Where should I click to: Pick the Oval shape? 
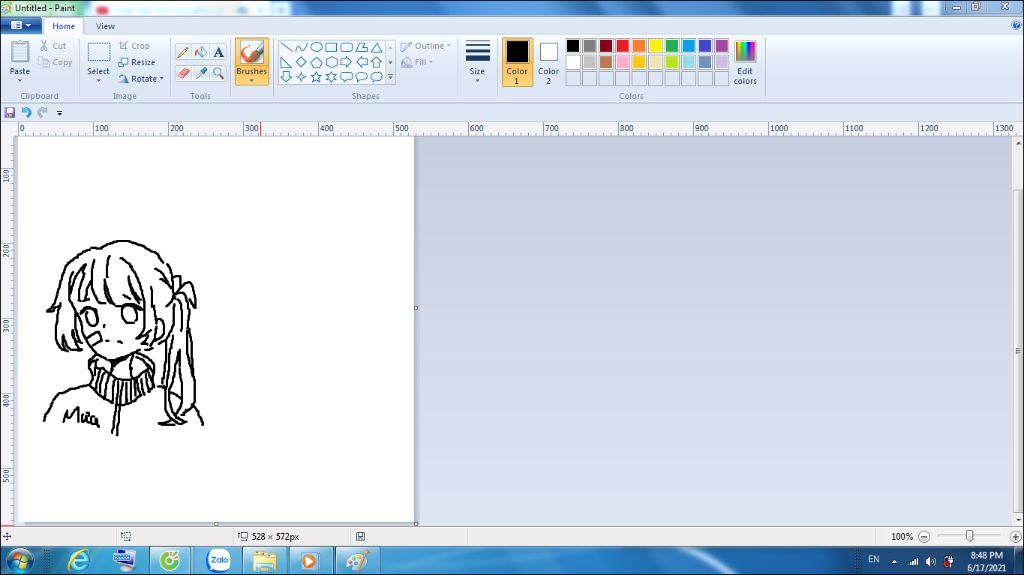point(316,47)
